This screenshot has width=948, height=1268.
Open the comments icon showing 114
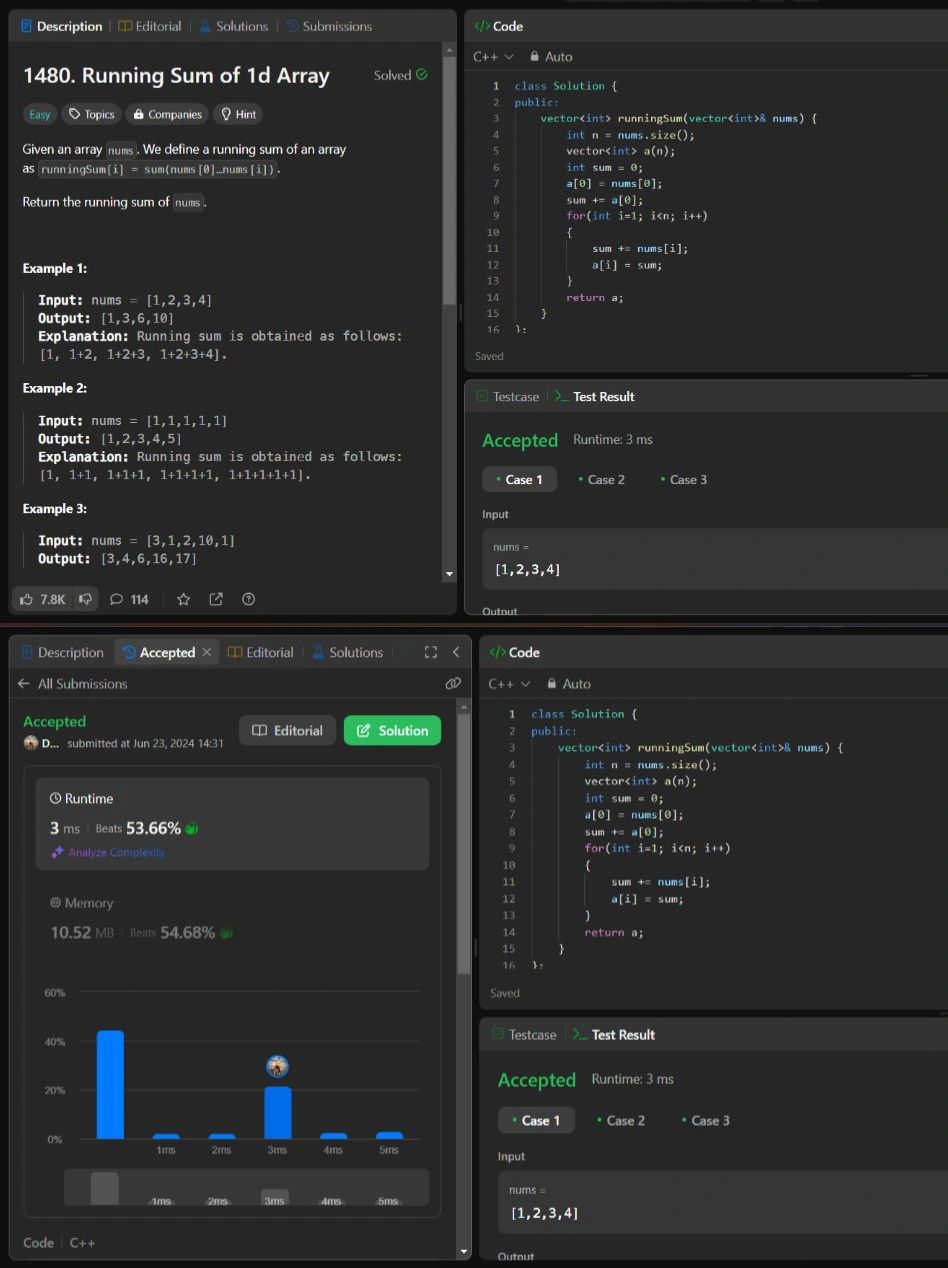pos(117,599)
